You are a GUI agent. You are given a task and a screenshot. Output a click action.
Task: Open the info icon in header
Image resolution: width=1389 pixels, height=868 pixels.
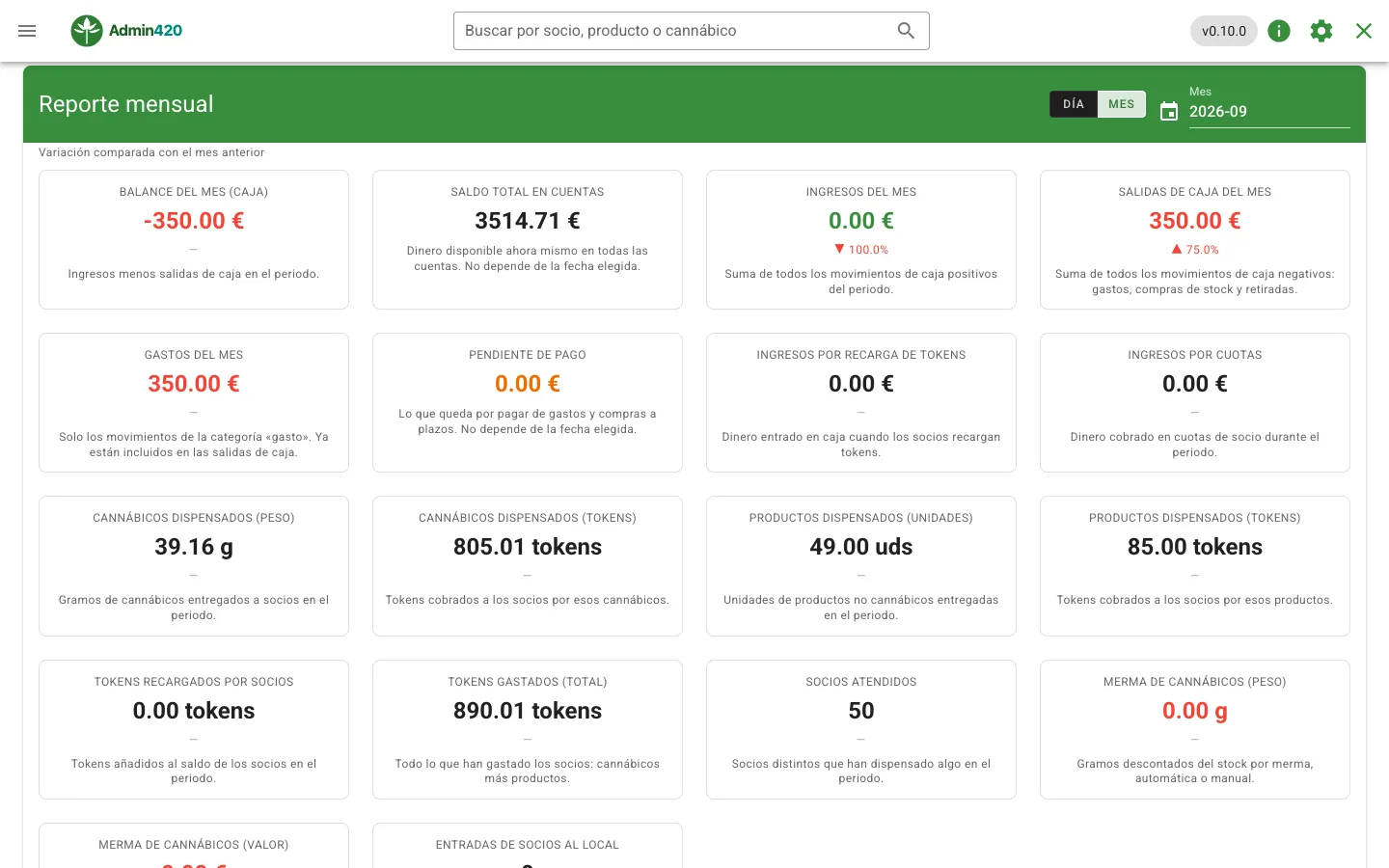(x=1279, y=31)
